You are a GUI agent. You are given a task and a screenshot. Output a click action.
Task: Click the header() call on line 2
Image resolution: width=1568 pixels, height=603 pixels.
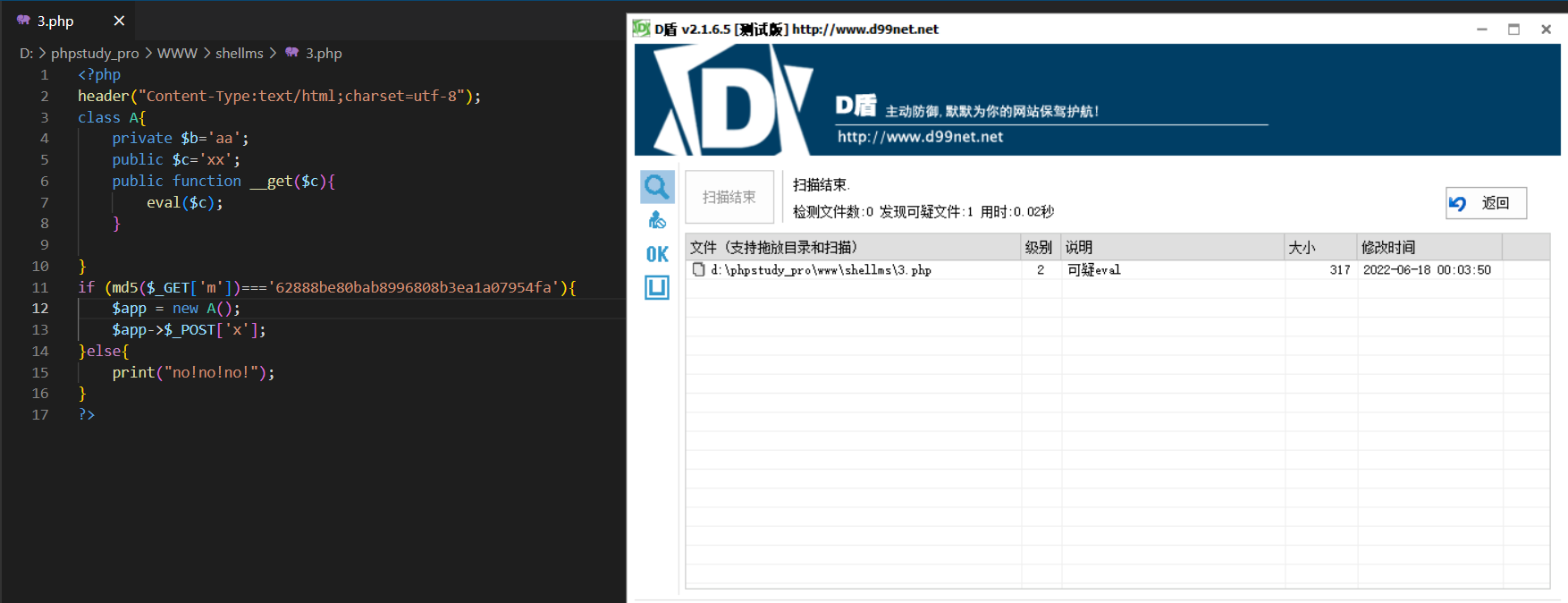pyautogui.click(x=279, y=96)
